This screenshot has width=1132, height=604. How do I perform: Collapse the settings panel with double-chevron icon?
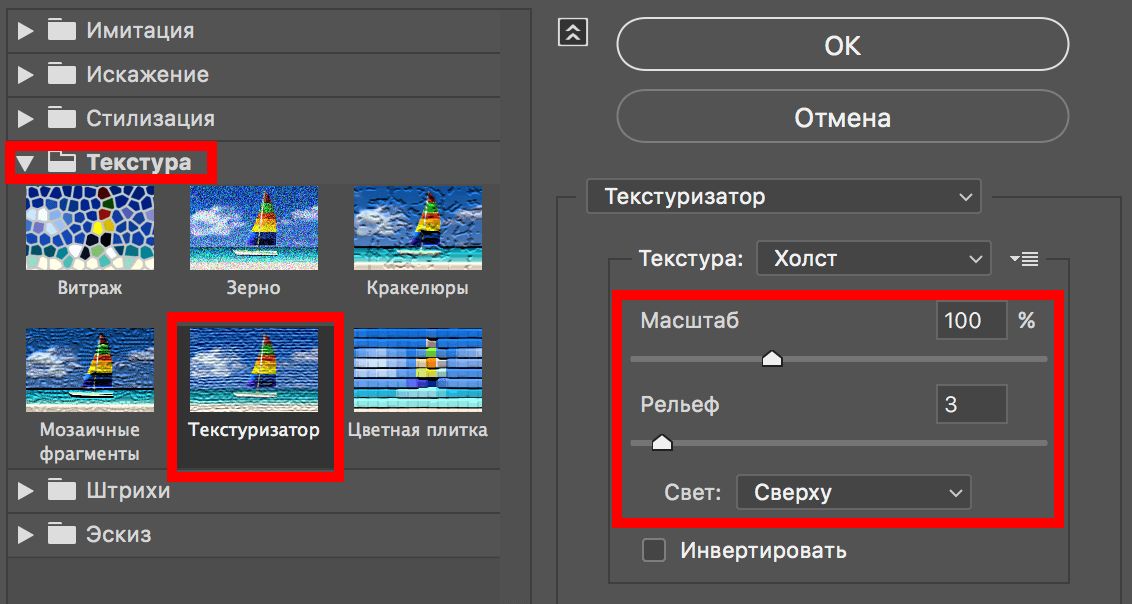click(573, 32)
